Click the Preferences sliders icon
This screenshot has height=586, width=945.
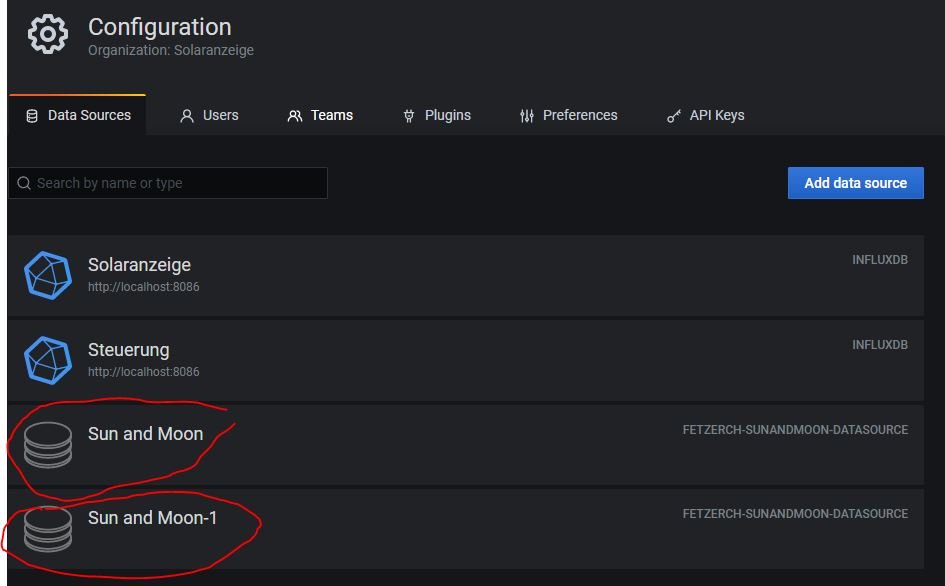pos(527,116)
